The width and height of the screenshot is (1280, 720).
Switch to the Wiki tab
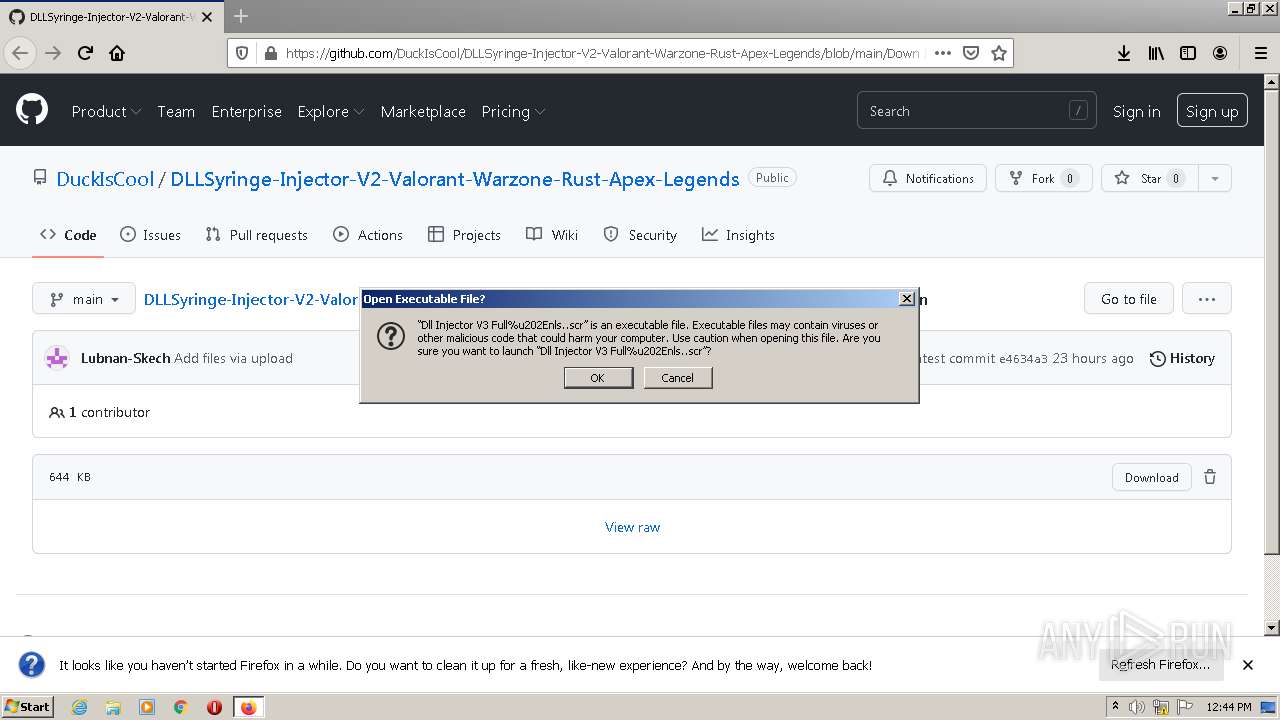552,235
